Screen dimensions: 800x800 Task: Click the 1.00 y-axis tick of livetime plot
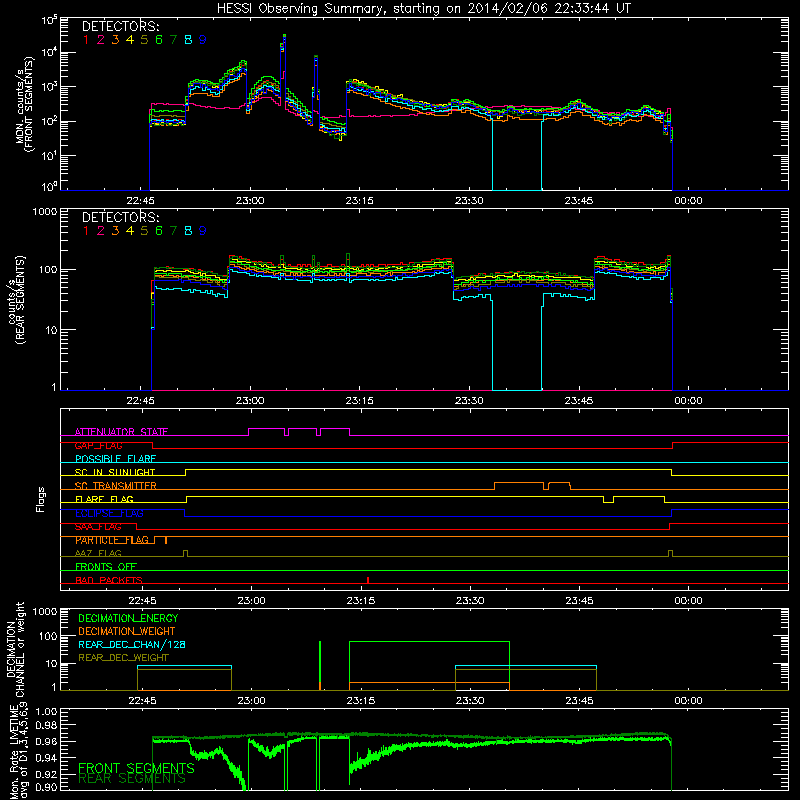point(46,712)
